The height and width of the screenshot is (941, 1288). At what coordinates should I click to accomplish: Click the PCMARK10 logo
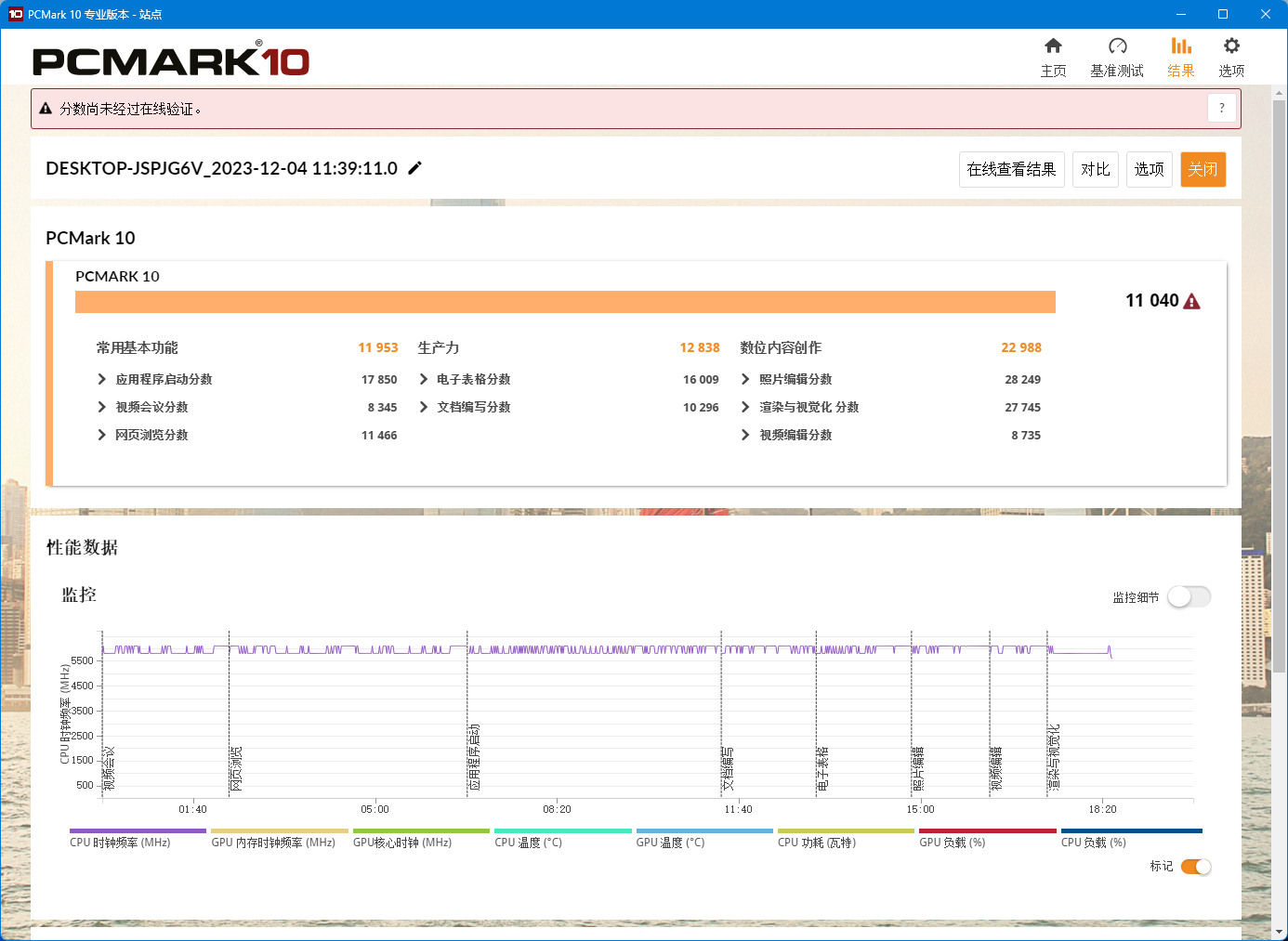click(171, 60)
